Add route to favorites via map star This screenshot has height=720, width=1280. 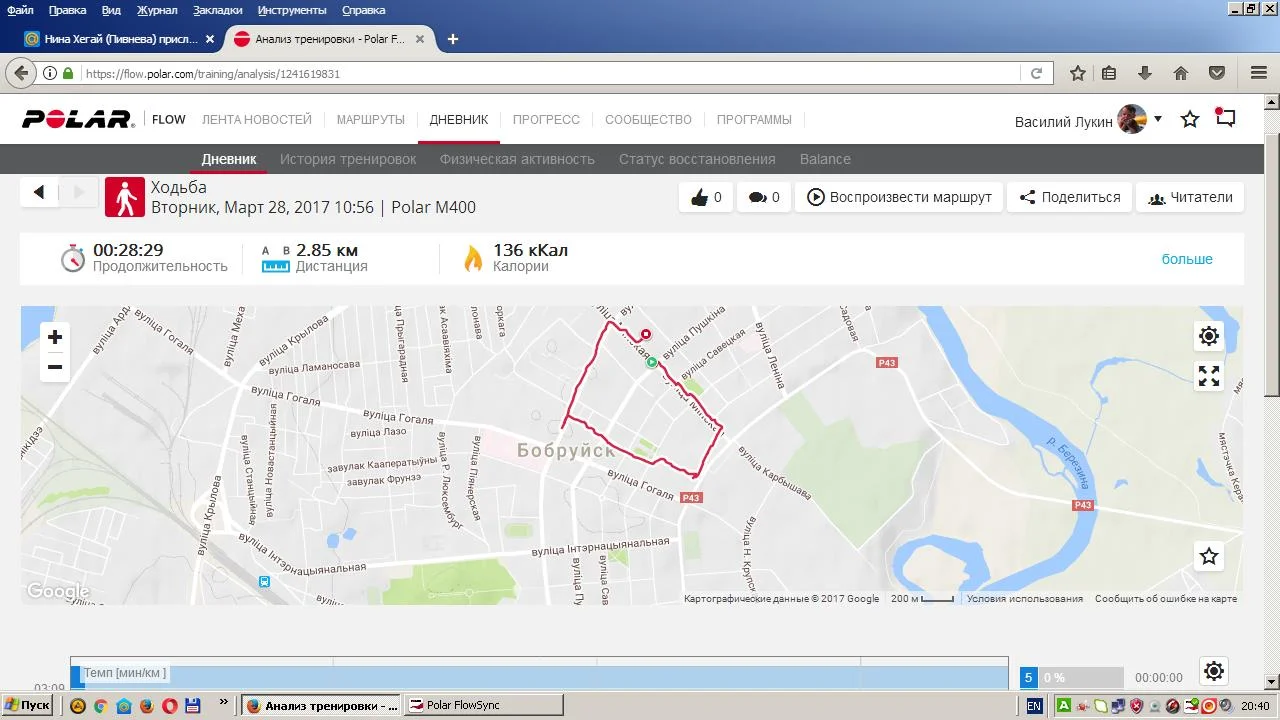(x=1209, y=556)
